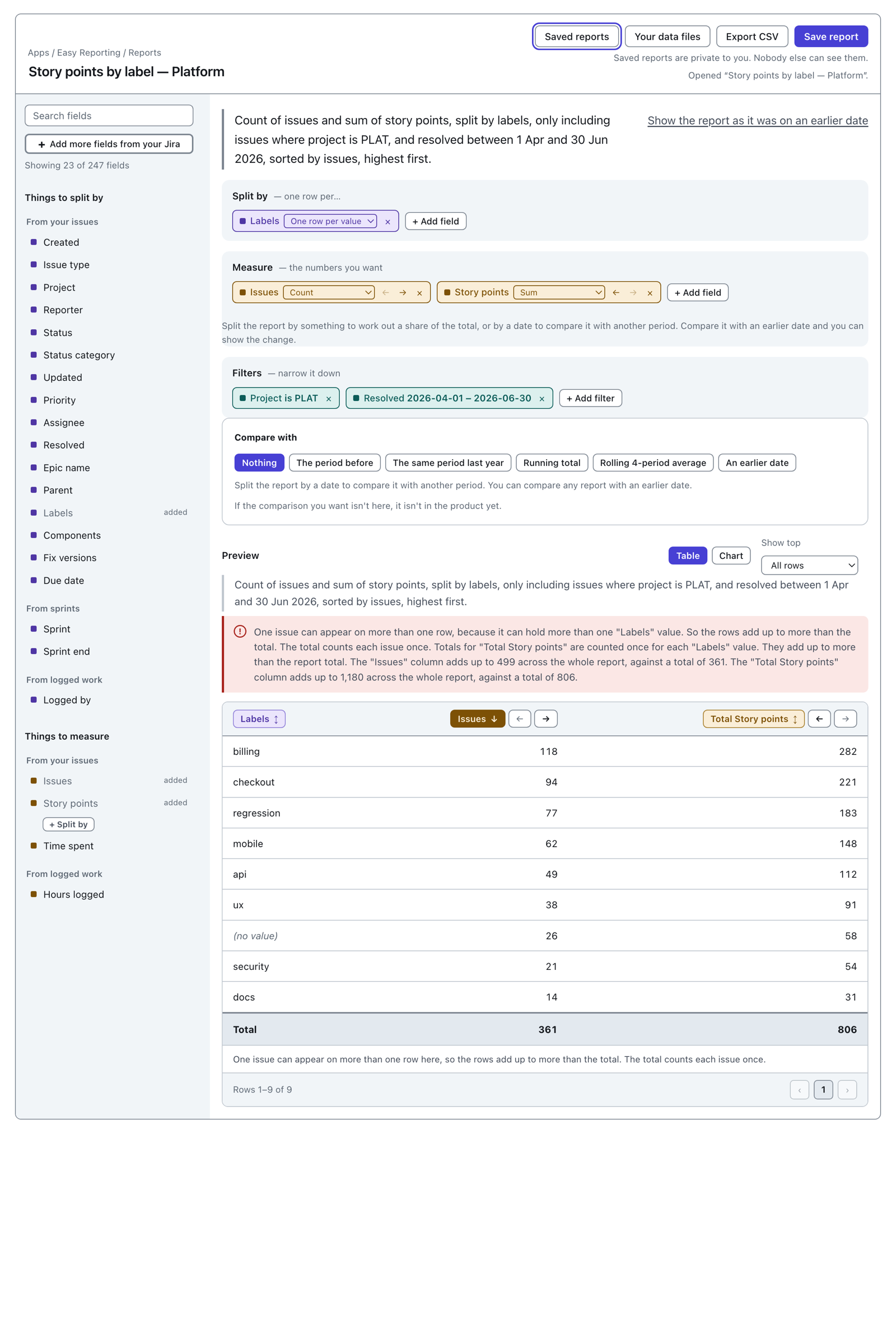
Task: Remove the Project is PLAT filter
Action: [x=329, y=399]
